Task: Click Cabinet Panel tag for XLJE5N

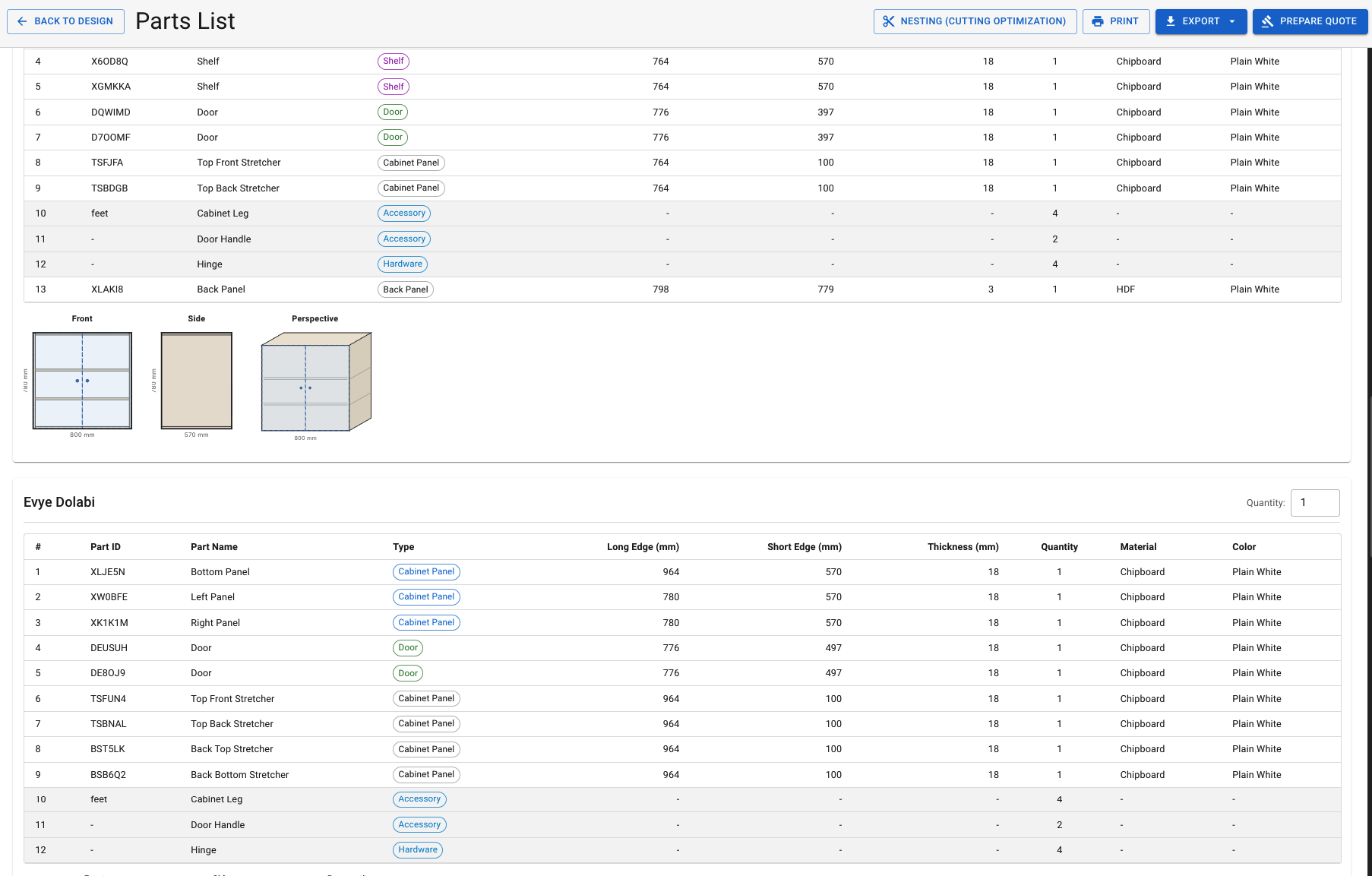Action: 426,572
